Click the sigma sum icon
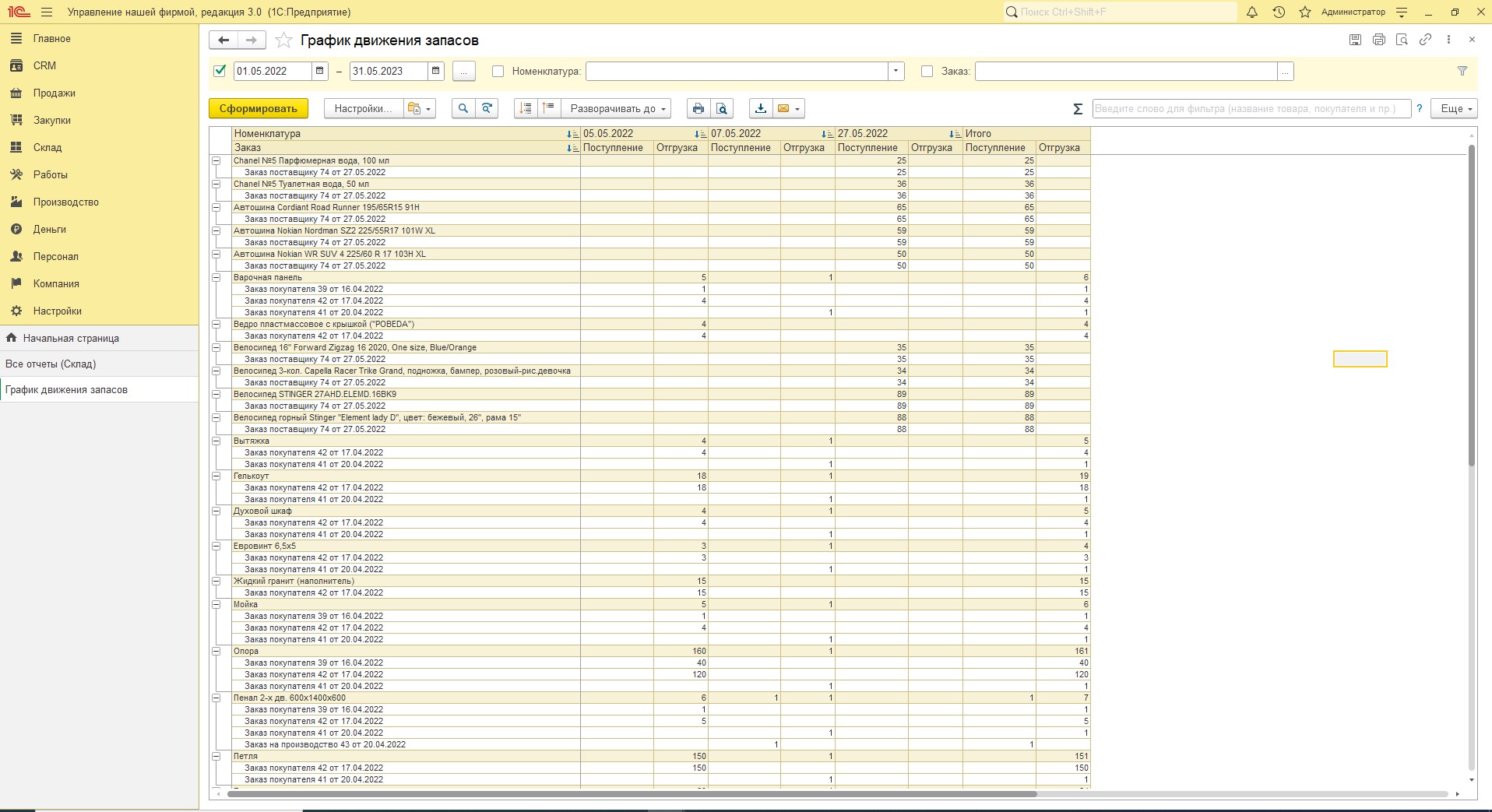Screen dimensions: 1492x812 1078,109
